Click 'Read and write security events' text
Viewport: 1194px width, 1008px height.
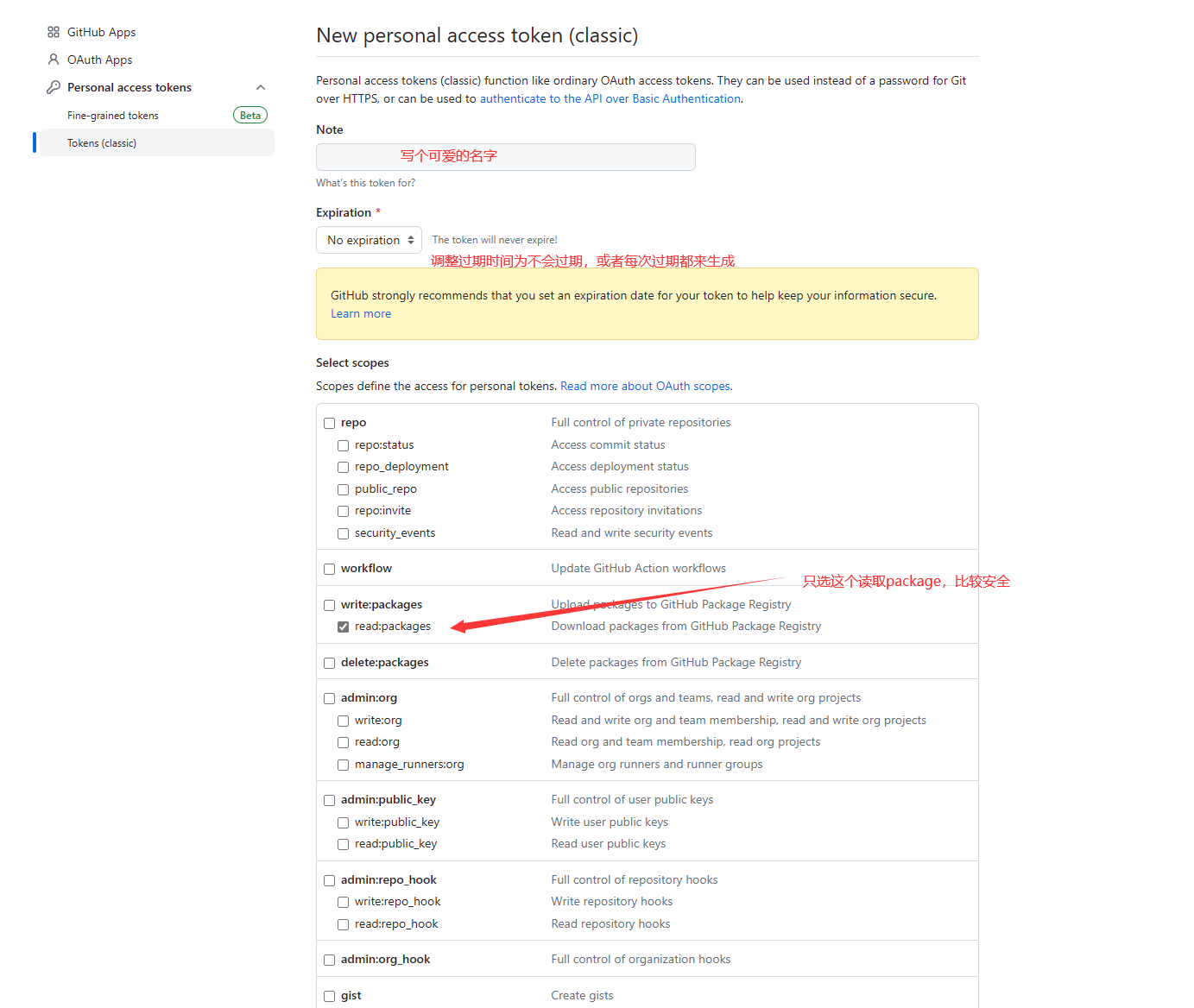tap(632, 532)
